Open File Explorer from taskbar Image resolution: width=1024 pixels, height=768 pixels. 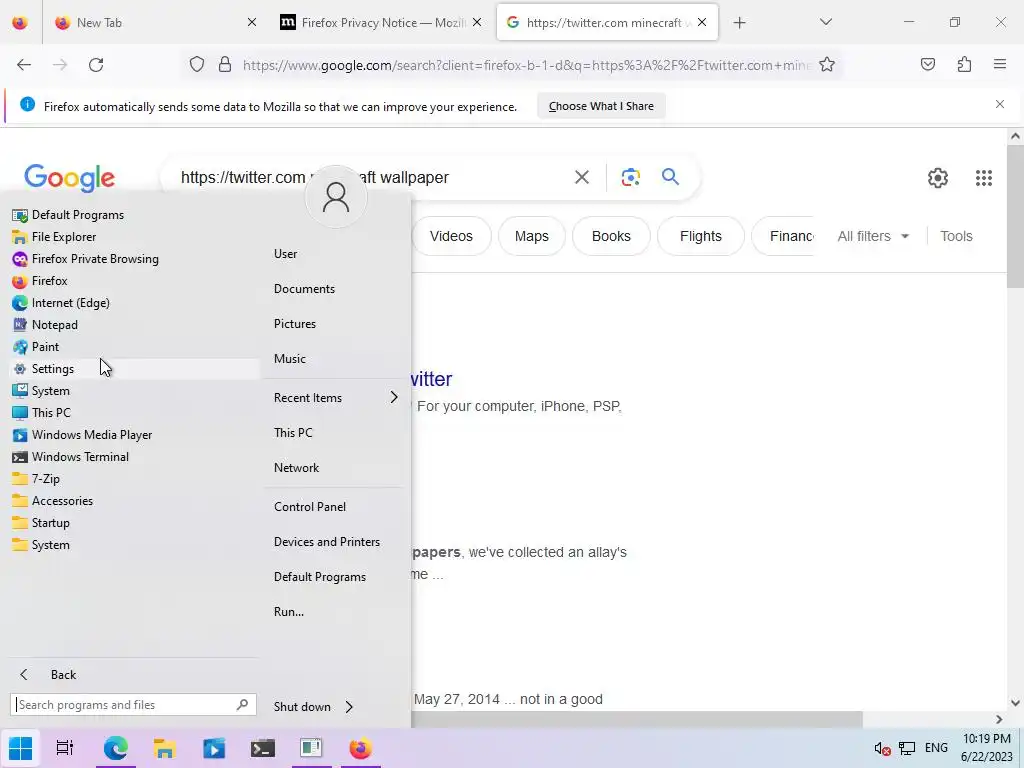coord(165,748)
